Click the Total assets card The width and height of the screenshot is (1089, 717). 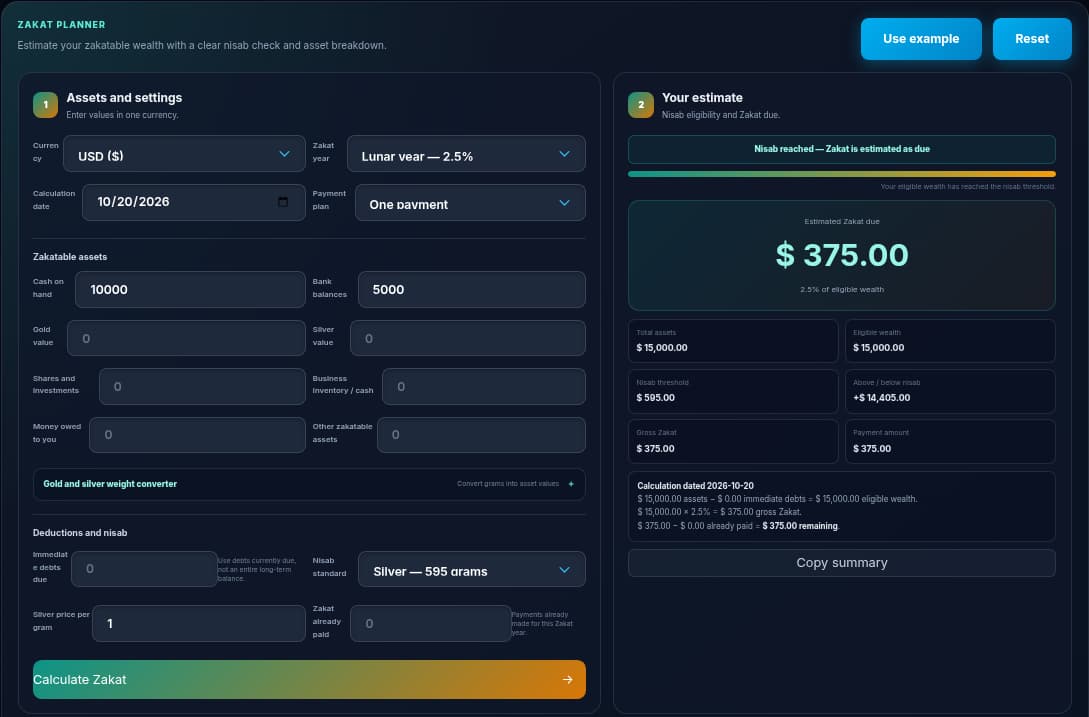733,341
